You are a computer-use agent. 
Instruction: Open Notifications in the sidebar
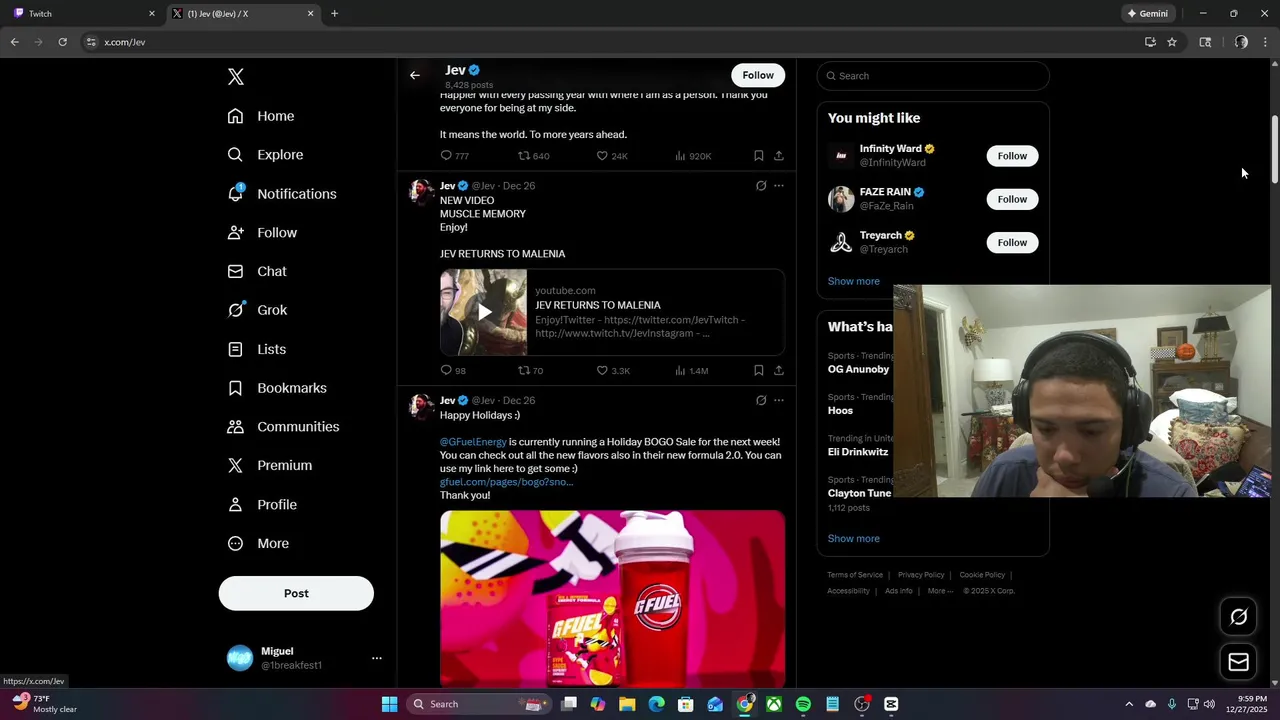(282, 194)
